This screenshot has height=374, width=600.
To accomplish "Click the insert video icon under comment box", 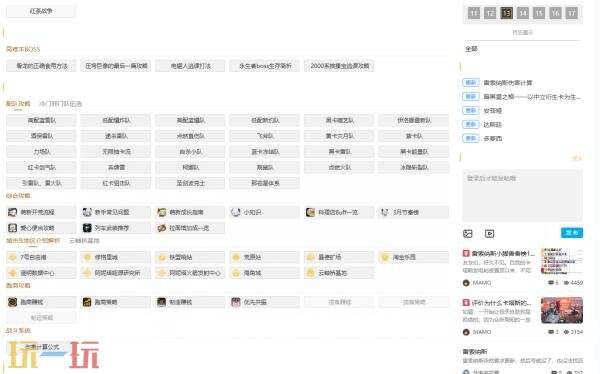I will (x=489, y=234).
